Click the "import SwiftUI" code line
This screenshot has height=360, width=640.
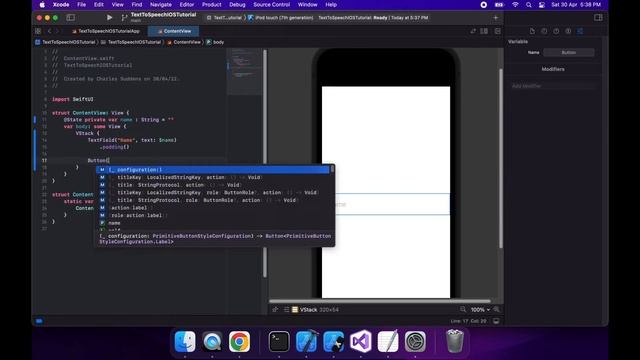click(x=73, y=99)
